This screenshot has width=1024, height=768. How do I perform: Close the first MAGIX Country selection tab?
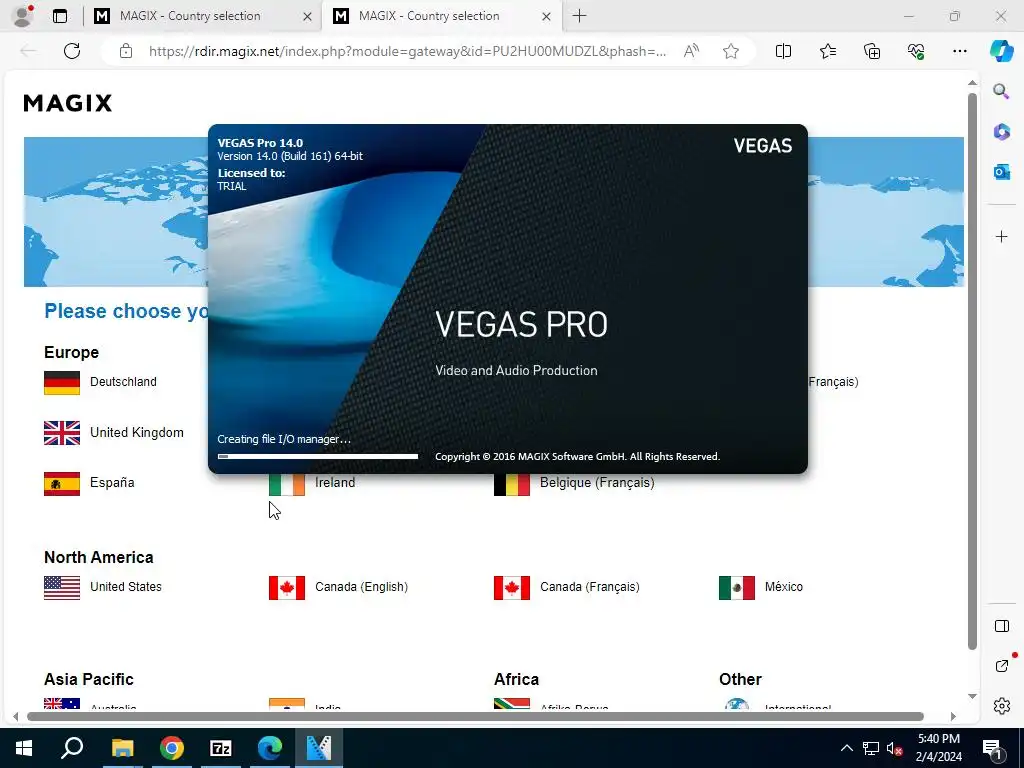[x=307, y=16]
